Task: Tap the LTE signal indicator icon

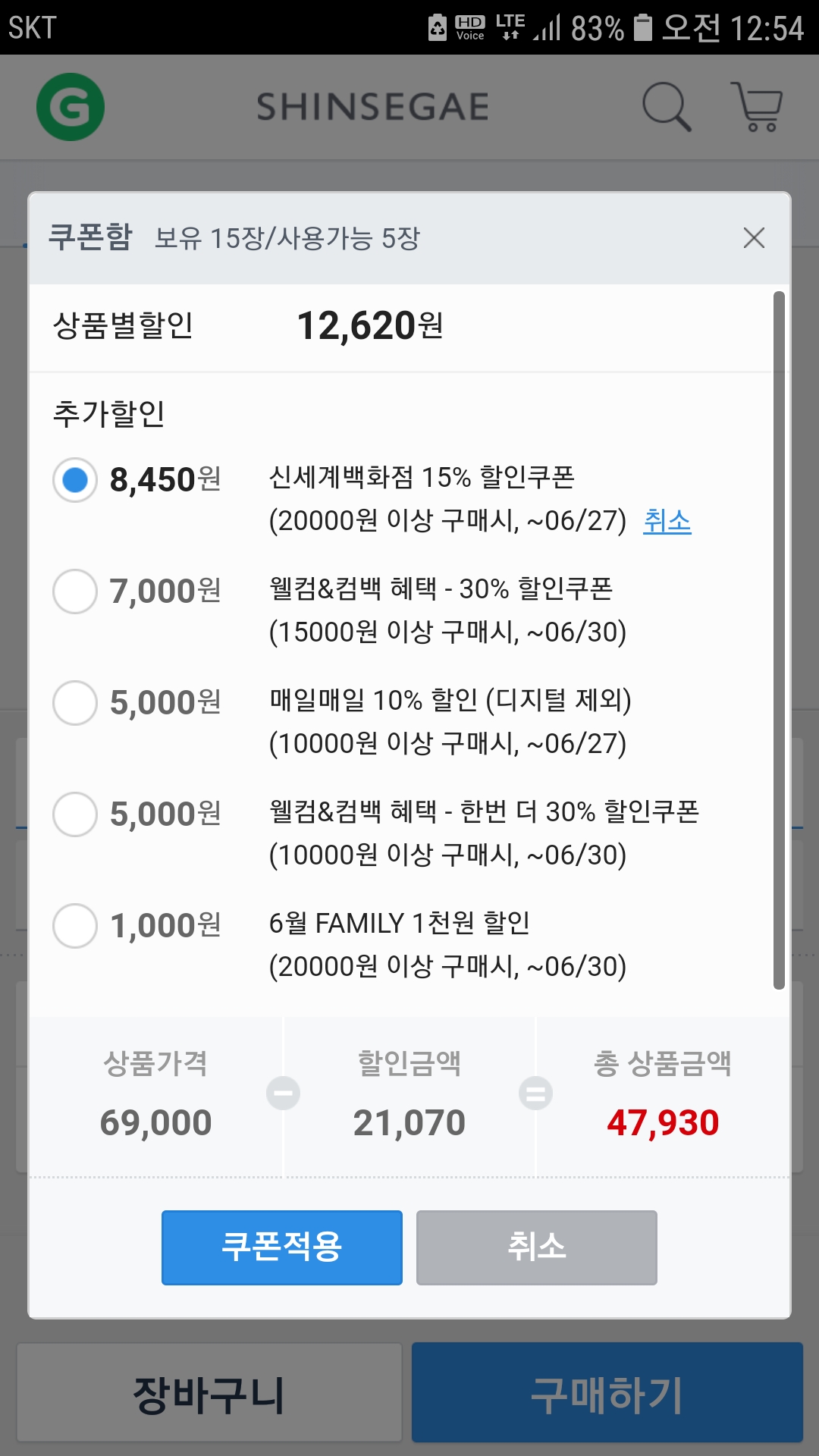Action: point(510,26)
